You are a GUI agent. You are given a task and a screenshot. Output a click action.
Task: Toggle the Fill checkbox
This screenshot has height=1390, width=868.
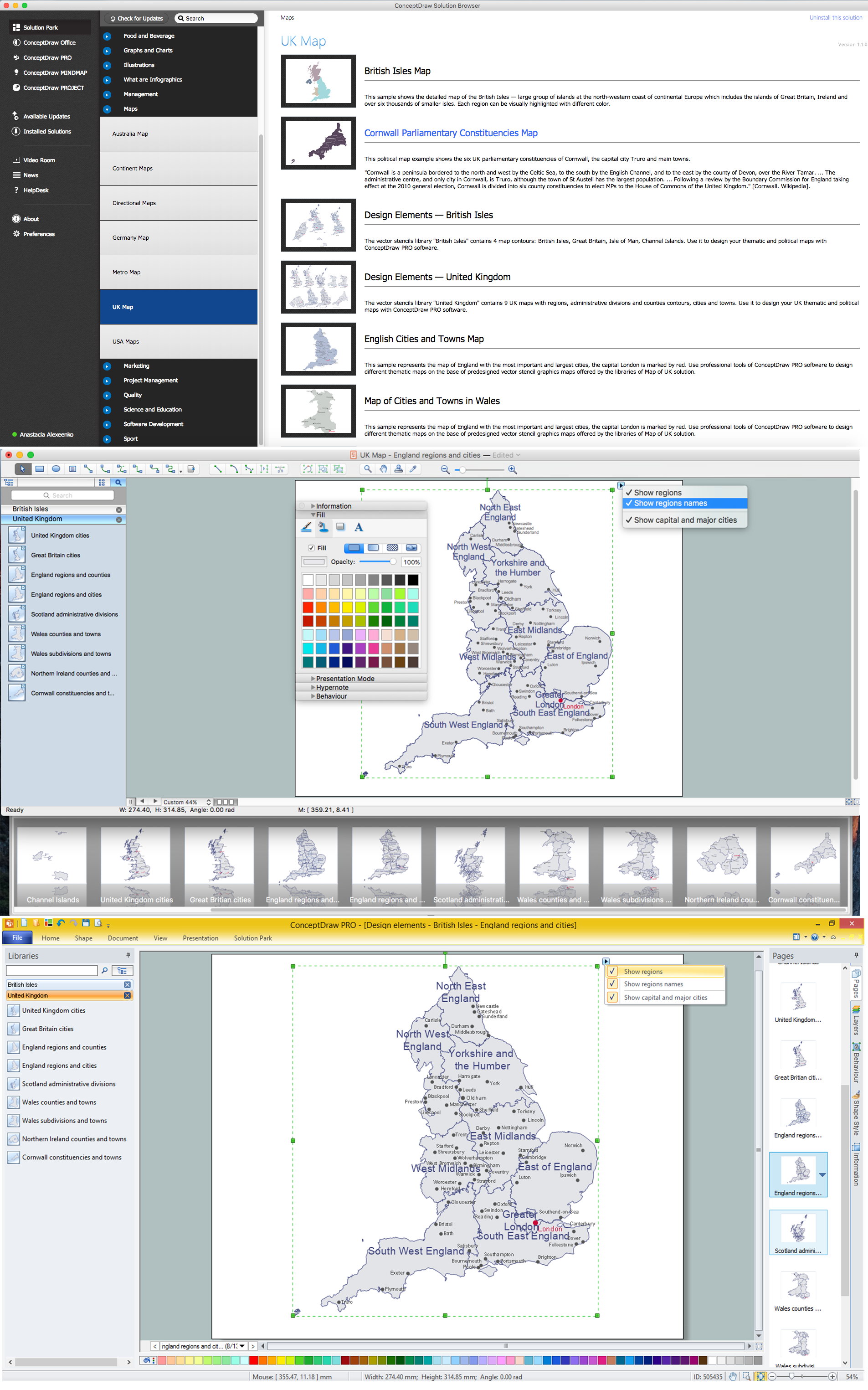(311, 548)
